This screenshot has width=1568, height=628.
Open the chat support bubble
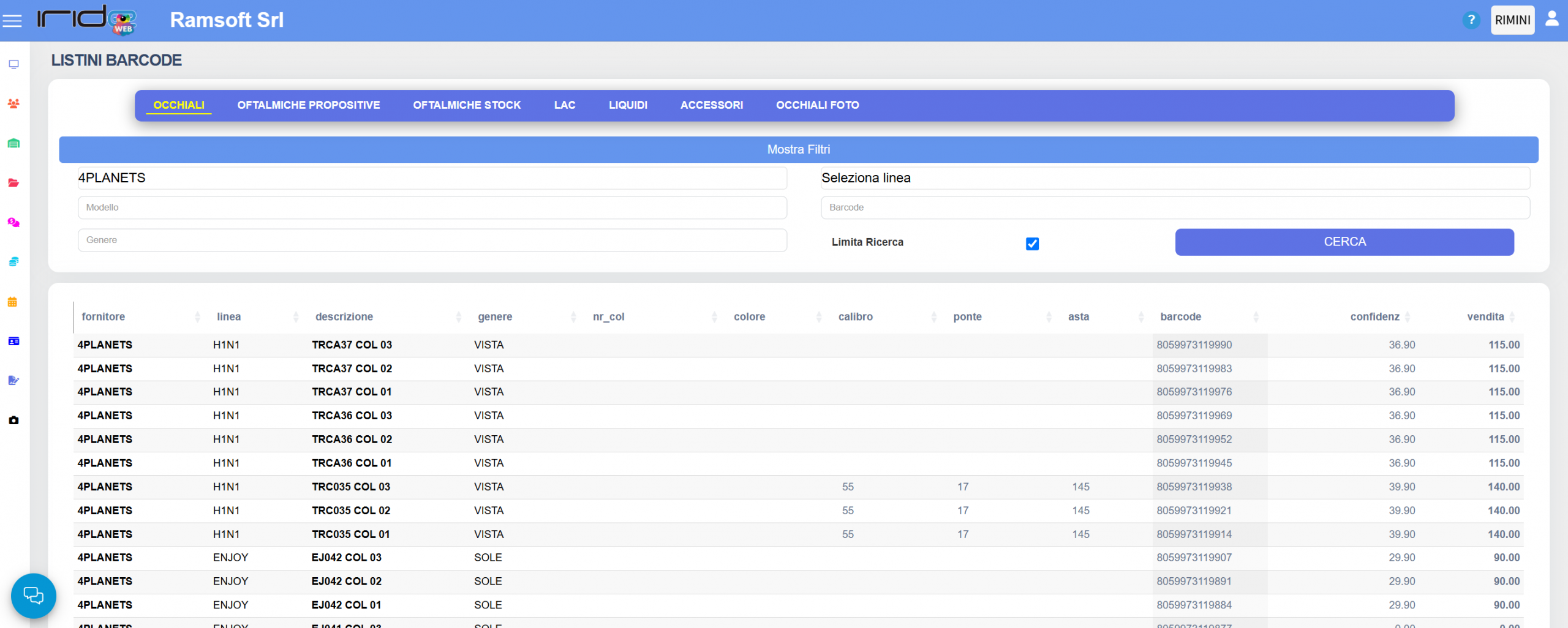(34, 596)
